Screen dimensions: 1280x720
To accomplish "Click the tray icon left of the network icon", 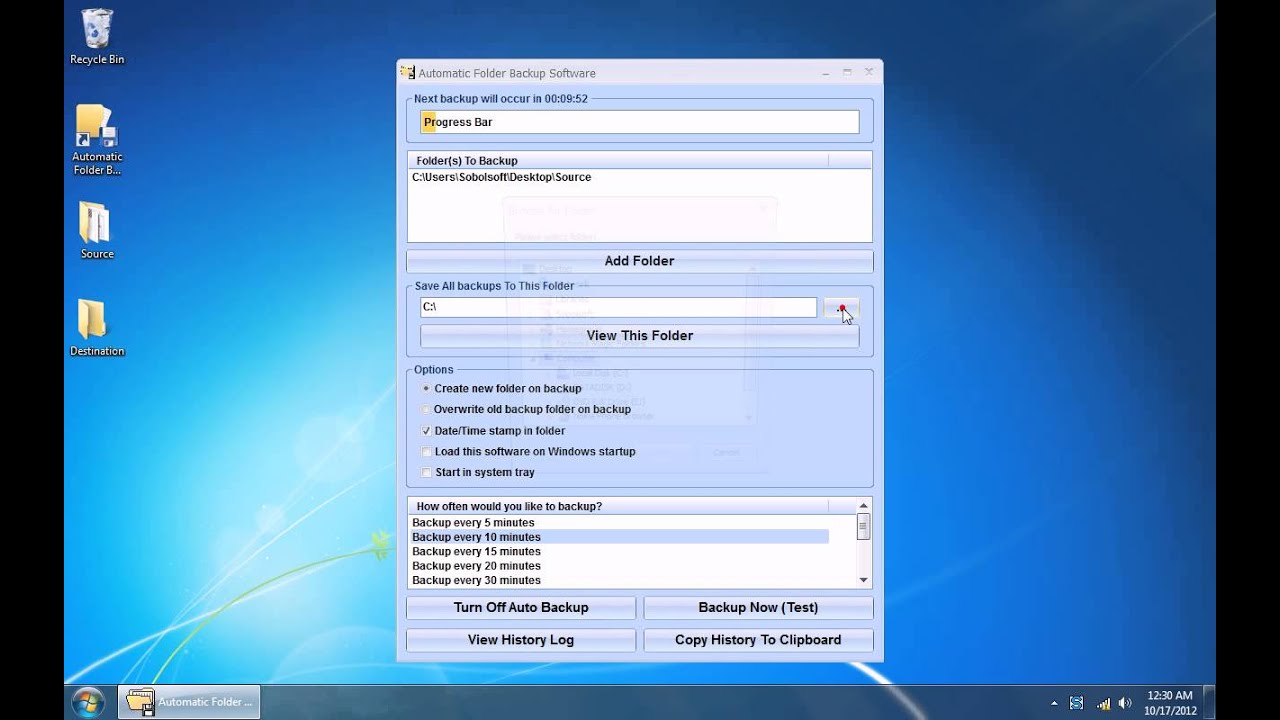I will click(x=1077, y=703).
